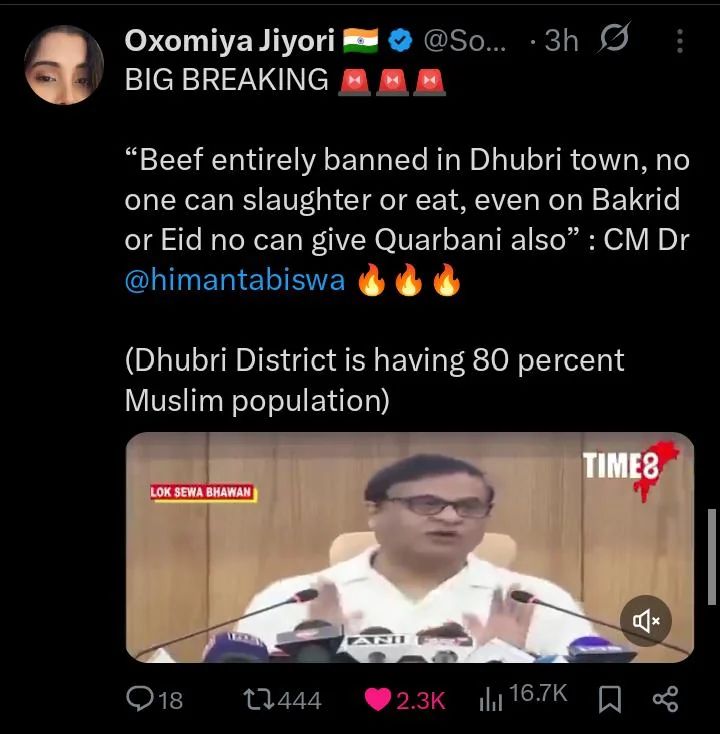Repost the tweet via retweet icon
Viewport: 720px width, 734px height.
coord(260,699)
